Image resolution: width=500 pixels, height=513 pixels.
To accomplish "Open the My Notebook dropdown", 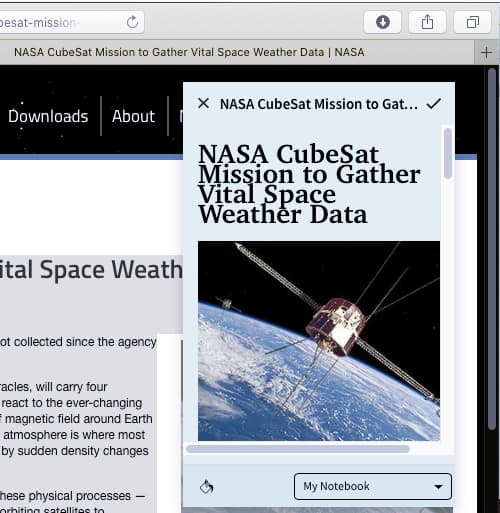I will pos(373,486).
